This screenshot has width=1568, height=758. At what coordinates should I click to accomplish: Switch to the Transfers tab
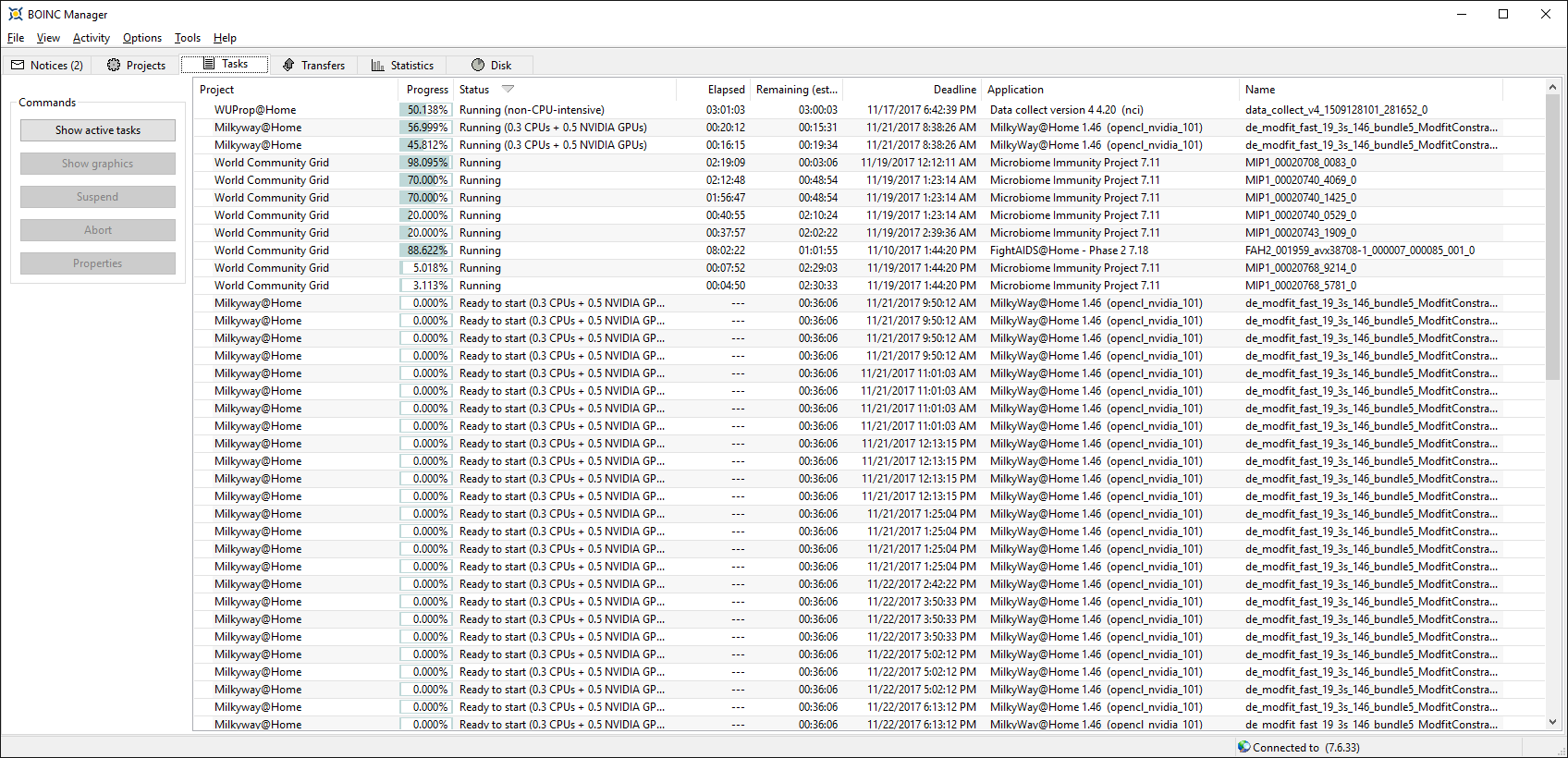(x=313, y=65)
